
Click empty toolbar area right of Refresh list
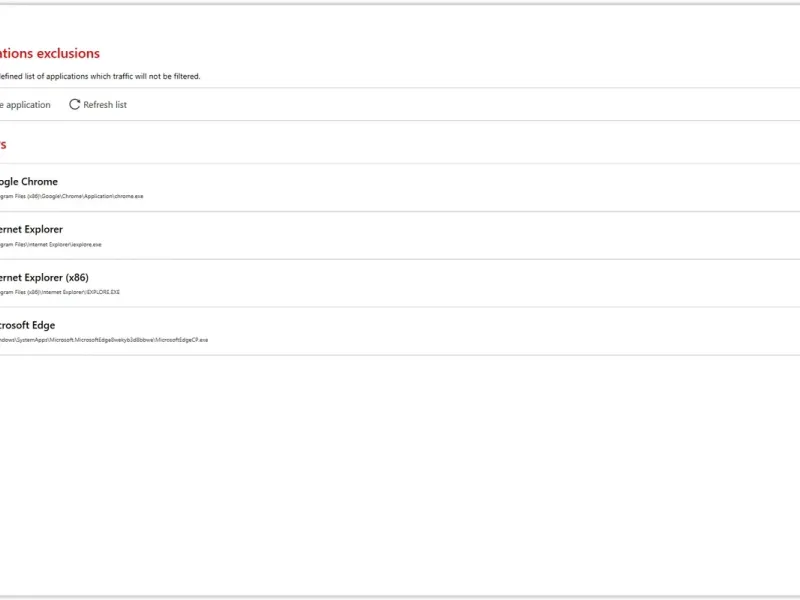[459, 105]
